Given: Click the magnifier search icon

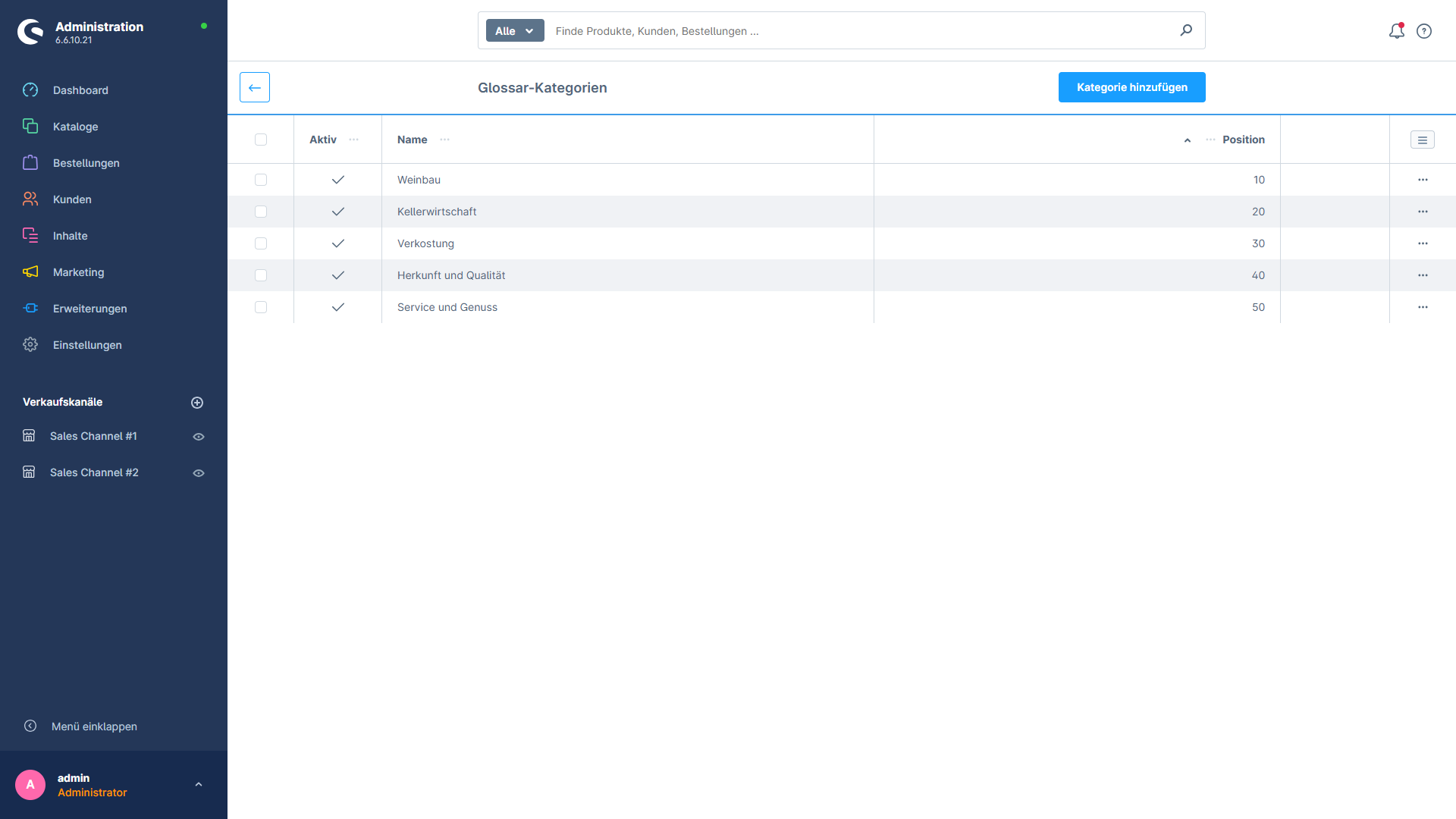Looking at the screenshot, I should click(1186, 30).
